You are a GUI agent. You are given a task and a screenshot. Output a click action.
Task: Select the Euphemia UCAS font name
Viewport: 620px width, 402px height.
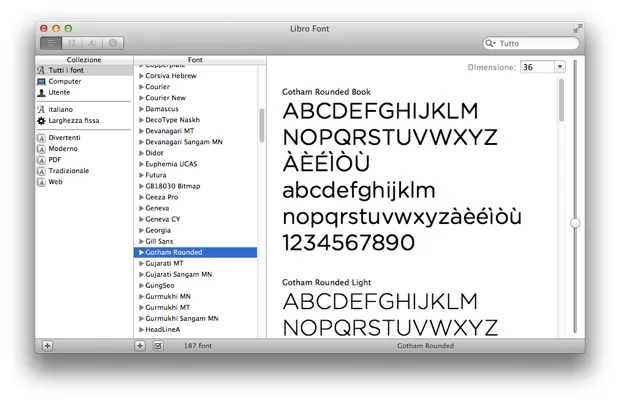(x=171, y=164)
